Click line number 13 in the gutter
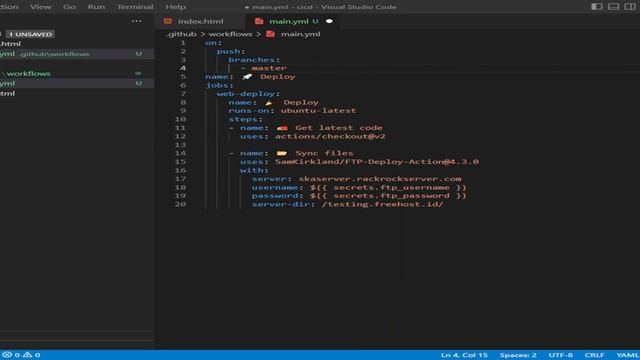The image size is (640, 360). click(180, 145)
